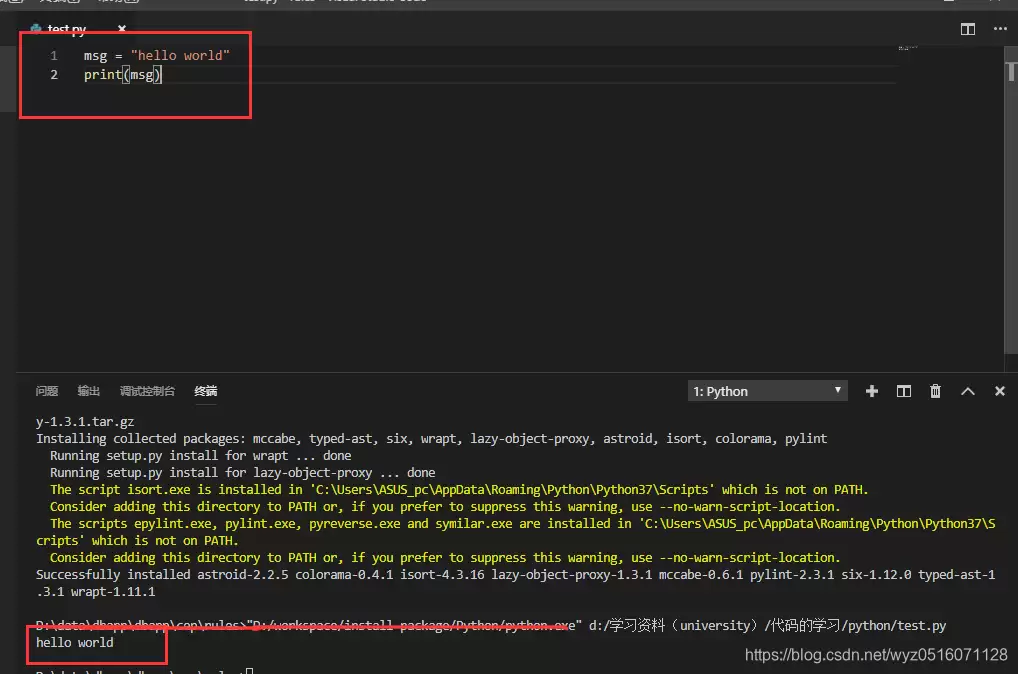
Task: Maximize the panel with the up chevron
Action: pyautogui.click(x=967, y=391)
